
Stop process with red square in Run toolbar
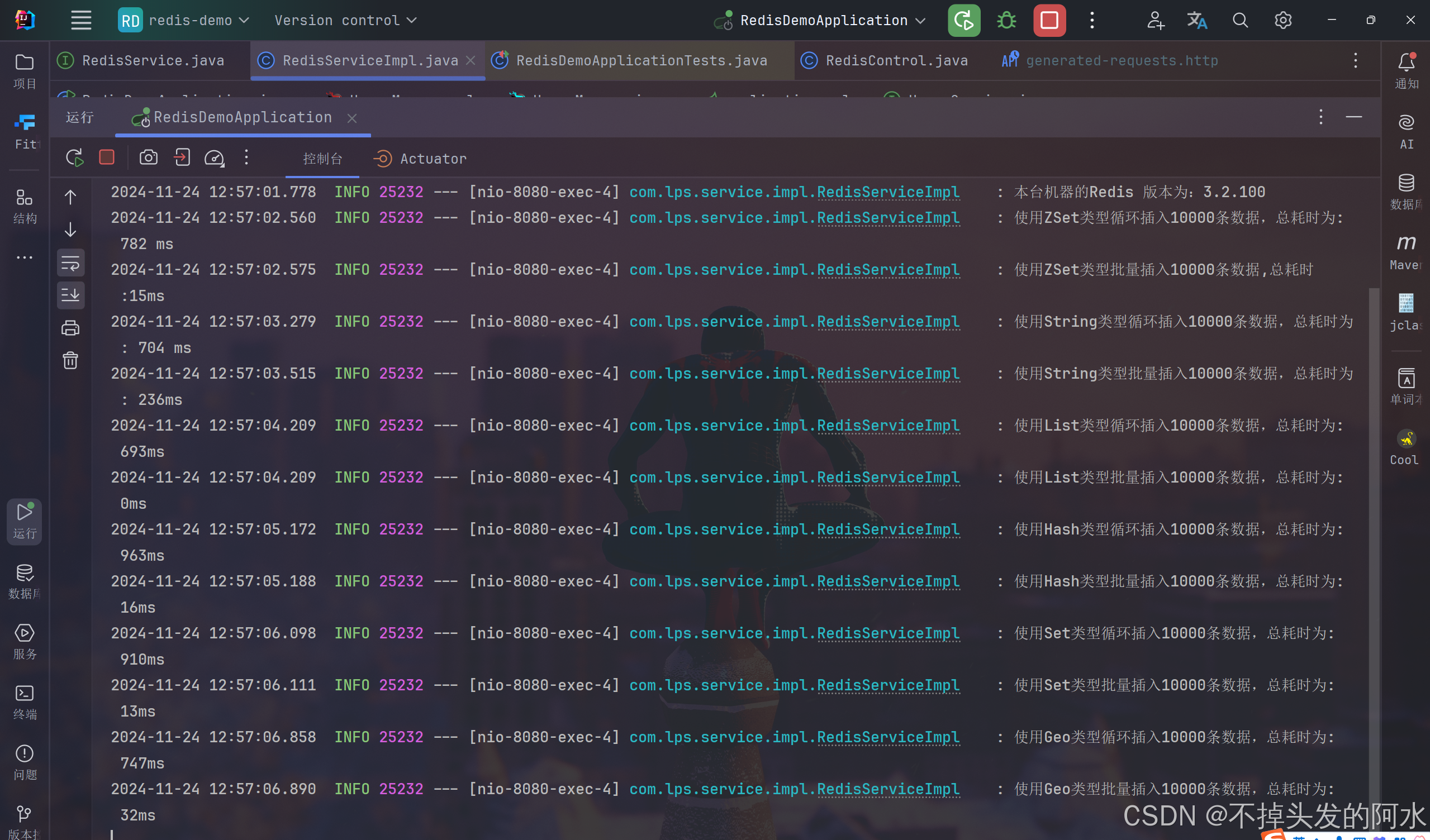point(107,157)
